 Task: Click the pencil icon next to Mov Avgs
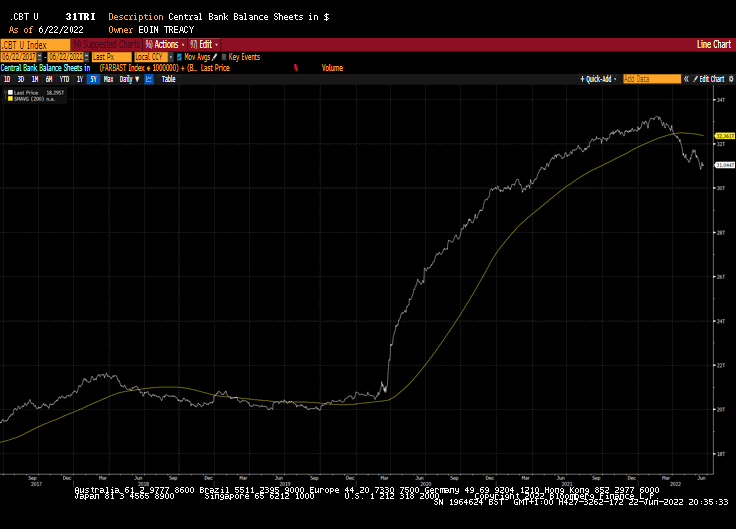click(x=215, y=57)
